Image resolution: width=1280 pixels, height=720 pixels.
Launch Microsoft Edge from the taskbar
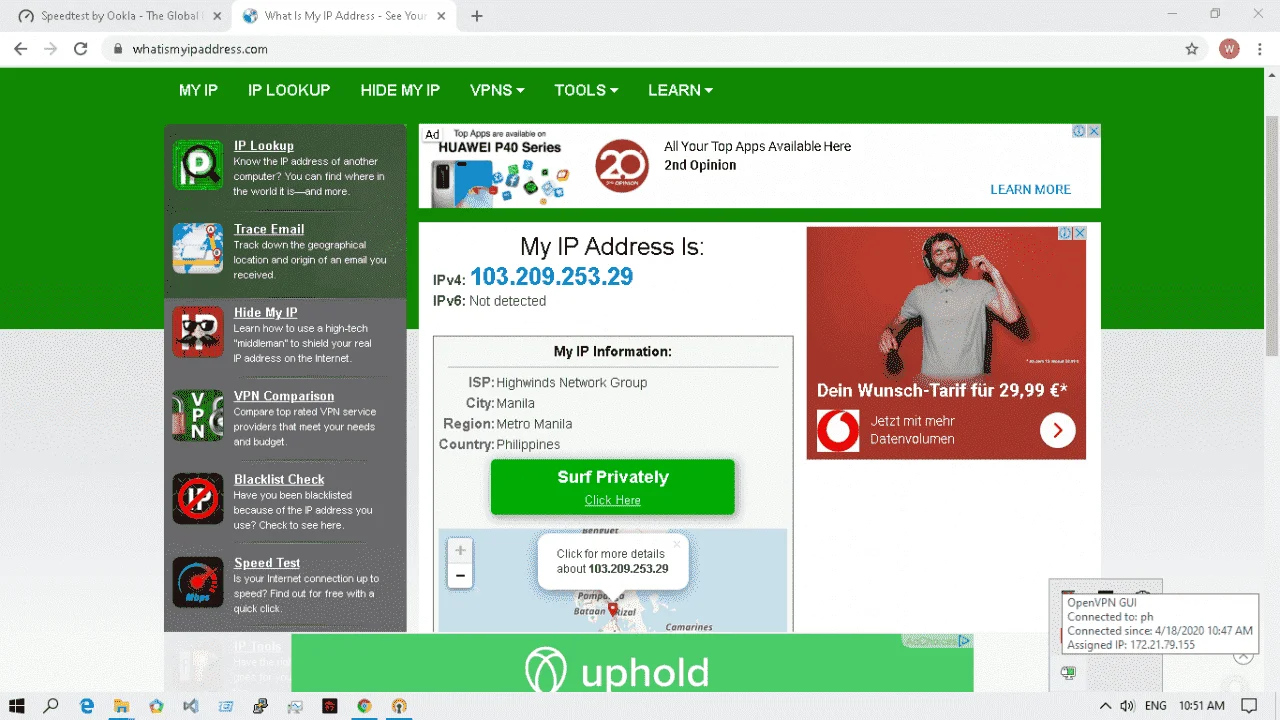(87, 706)
